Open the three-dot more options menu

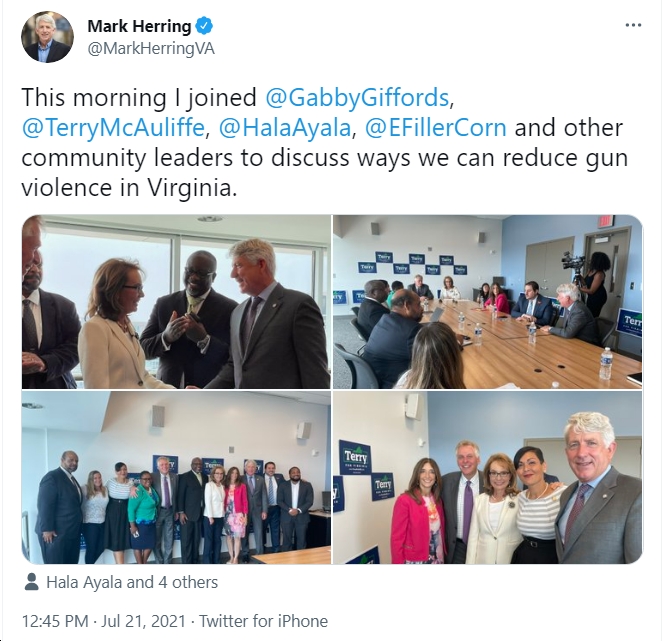click(633, 25)
